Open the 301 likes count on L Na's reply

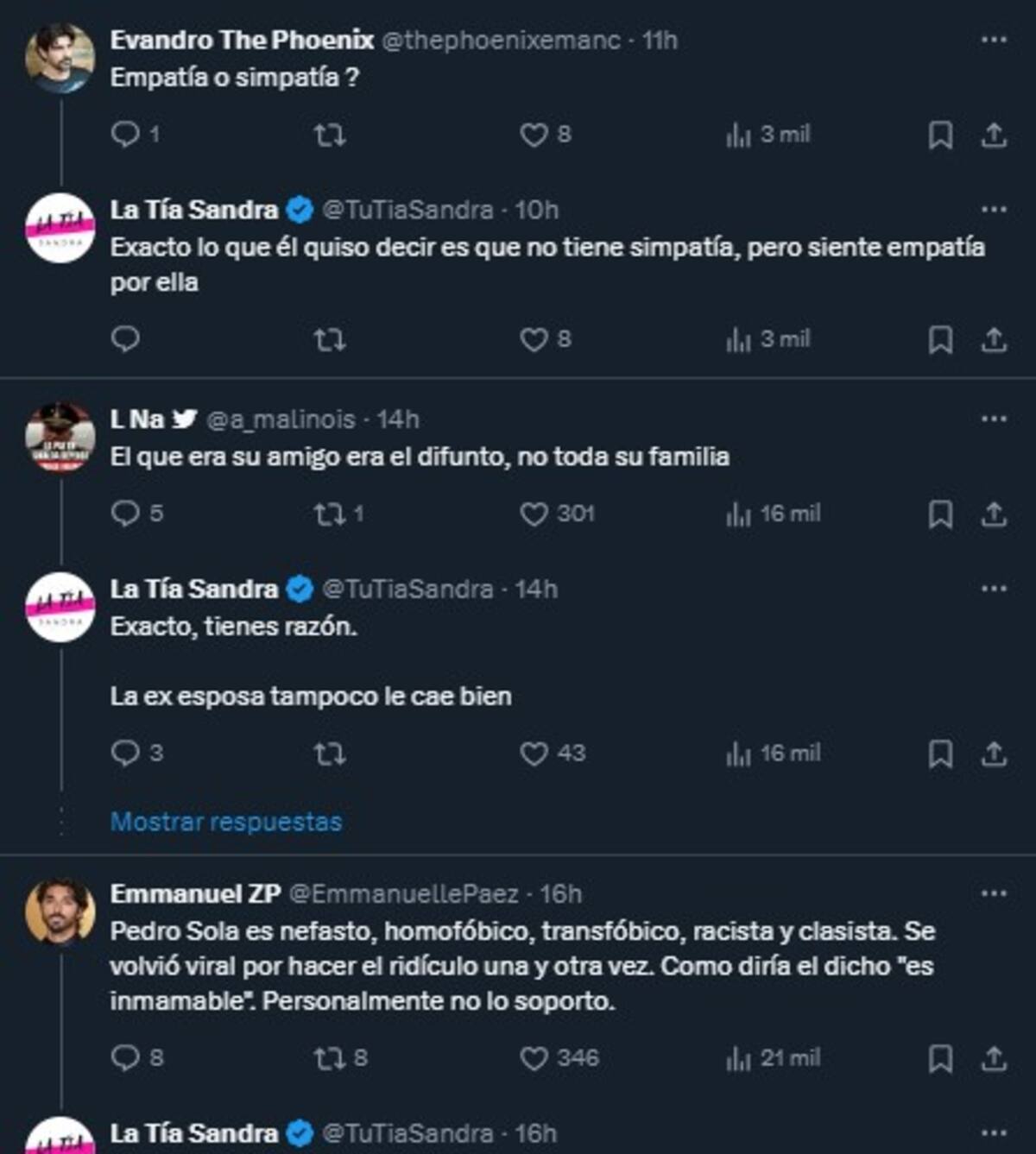click(557, 513)
